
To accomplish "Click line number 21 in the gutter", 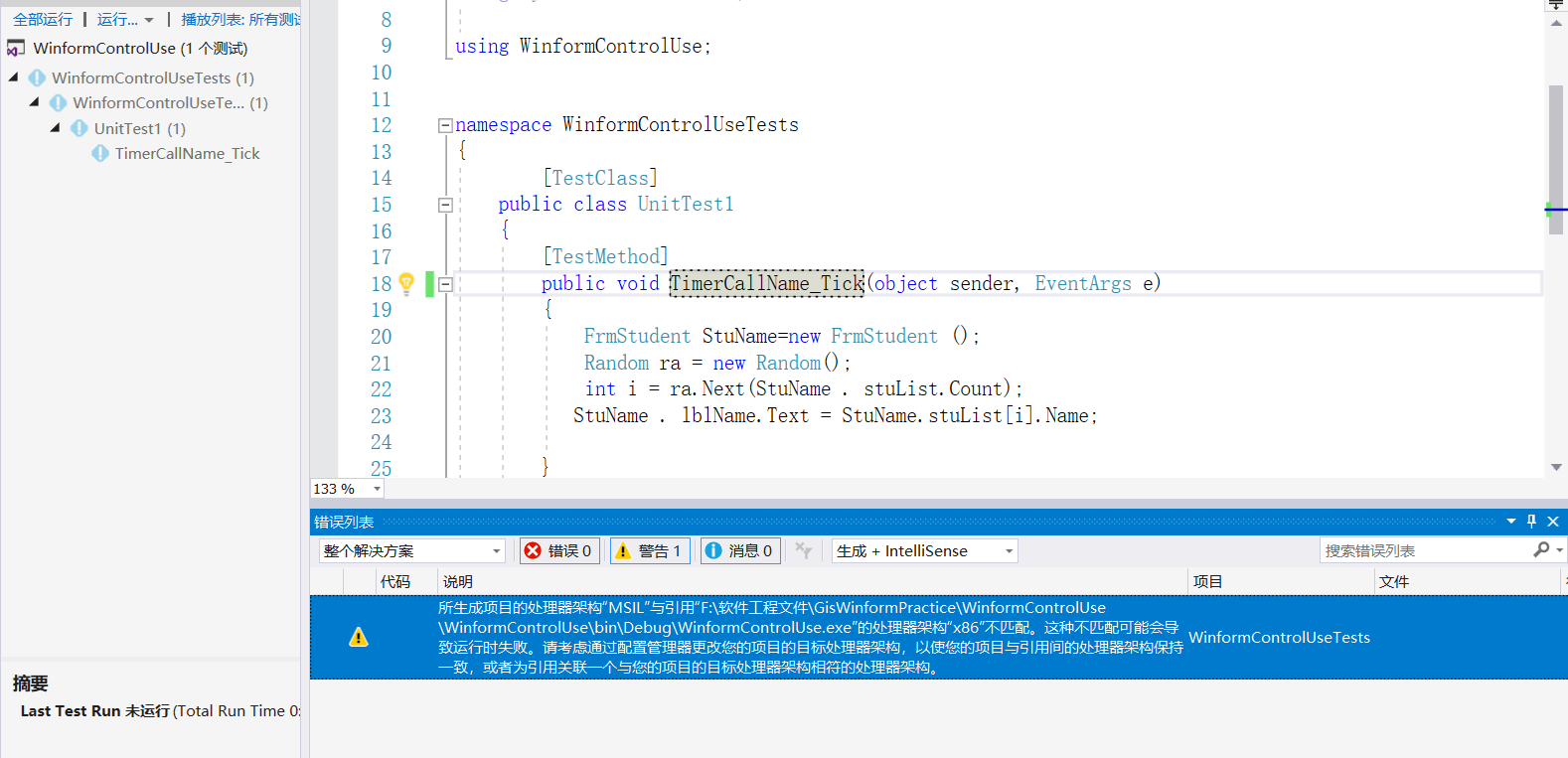I will (382, 364).
